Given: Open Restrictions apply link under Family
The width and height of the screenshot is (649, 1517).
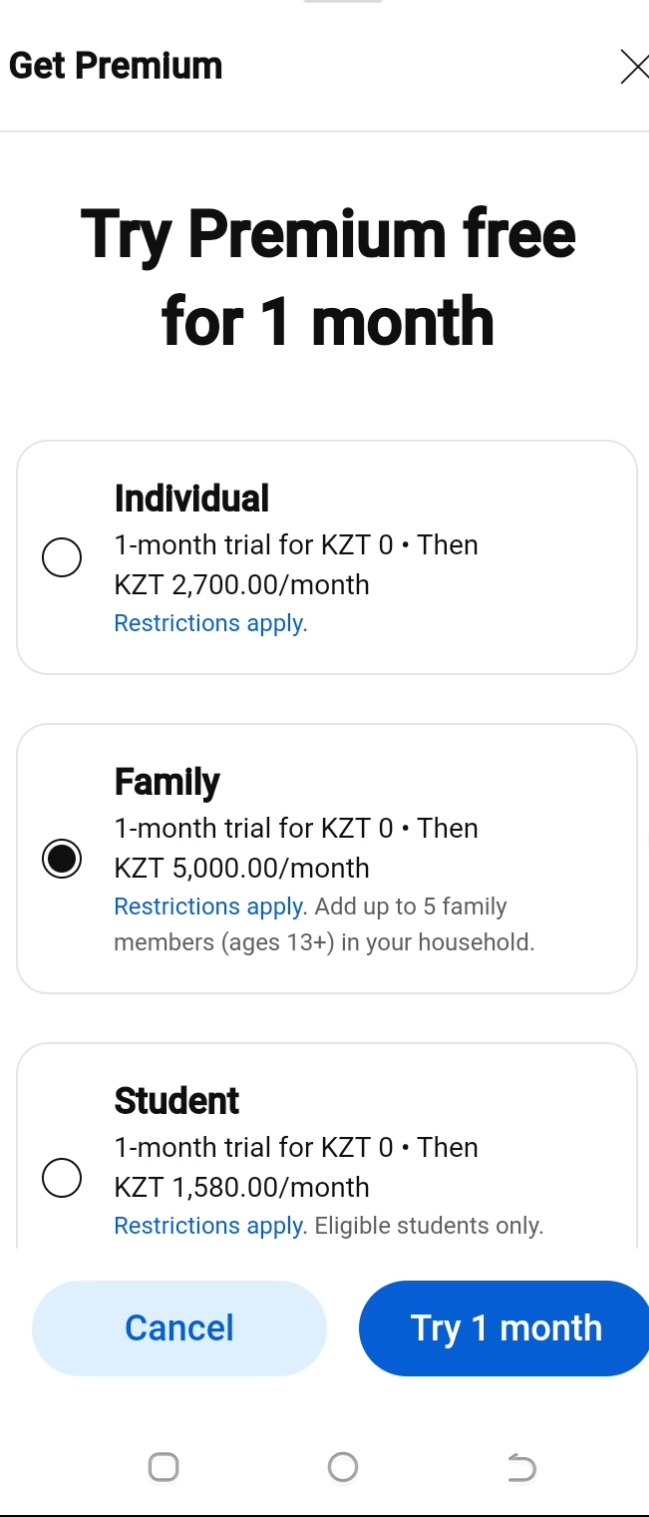Looking at the screenshot, I should (210, 907).
